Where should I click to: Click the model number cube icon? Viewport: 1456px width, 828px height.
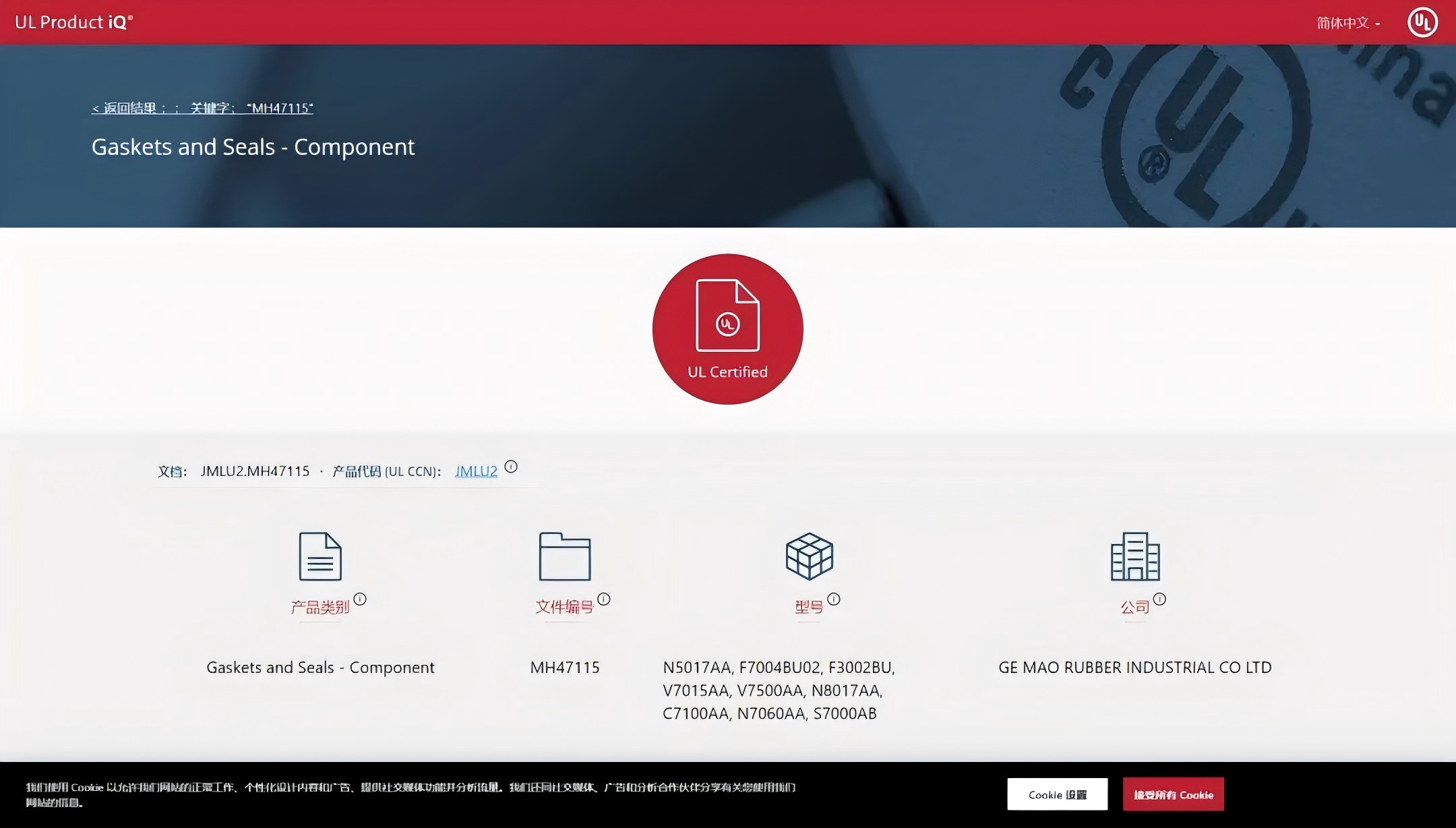coord(809,556)
